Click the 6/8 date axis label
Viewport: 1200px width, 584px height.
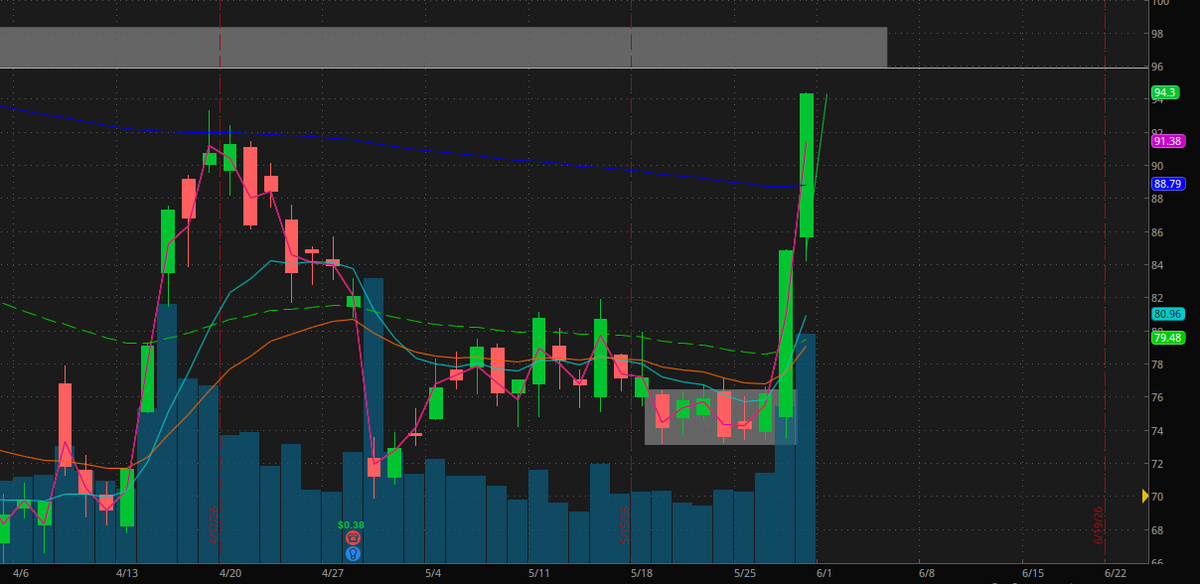click(x=927, y=574)
